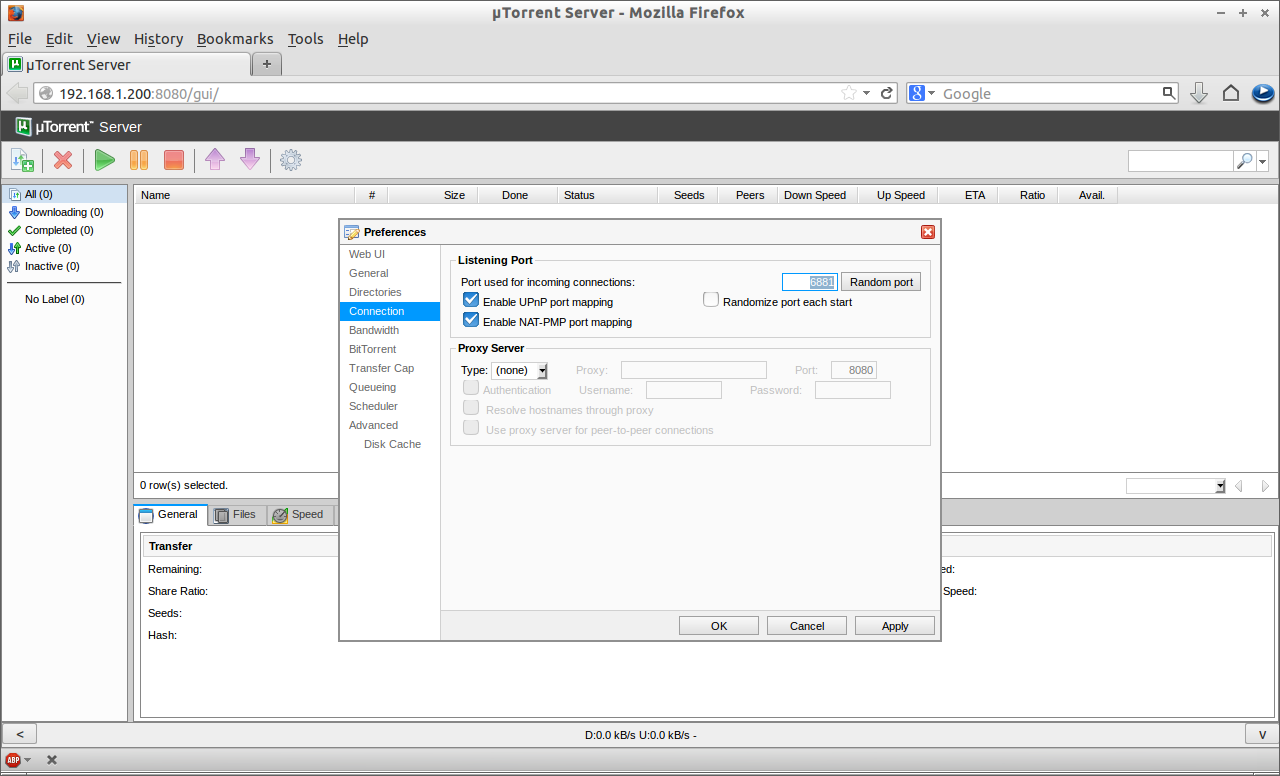1280x776 pixels.
Task: Open the Firefox Downloads arrow icon
Action: click(x=1199, y=93)
